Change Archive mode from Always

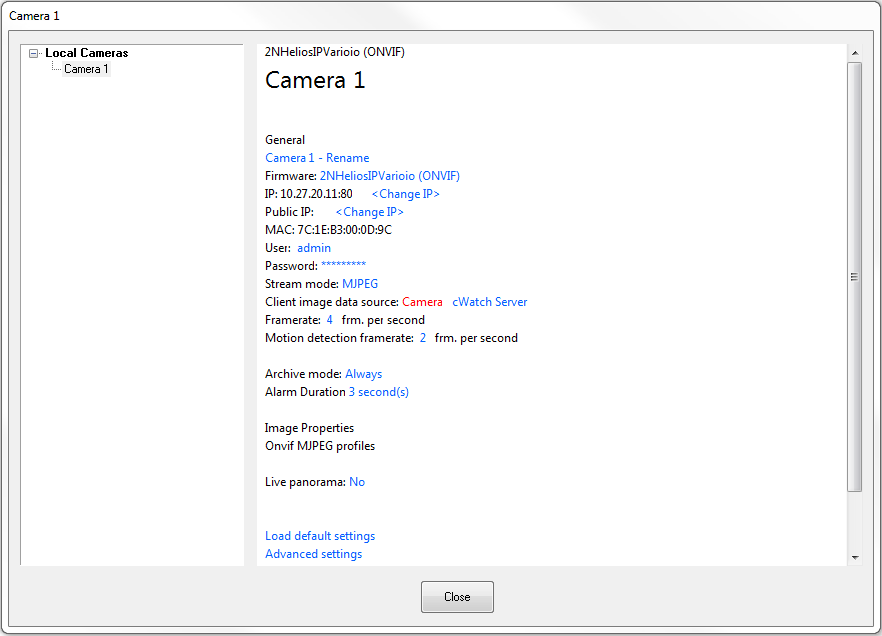363,374
